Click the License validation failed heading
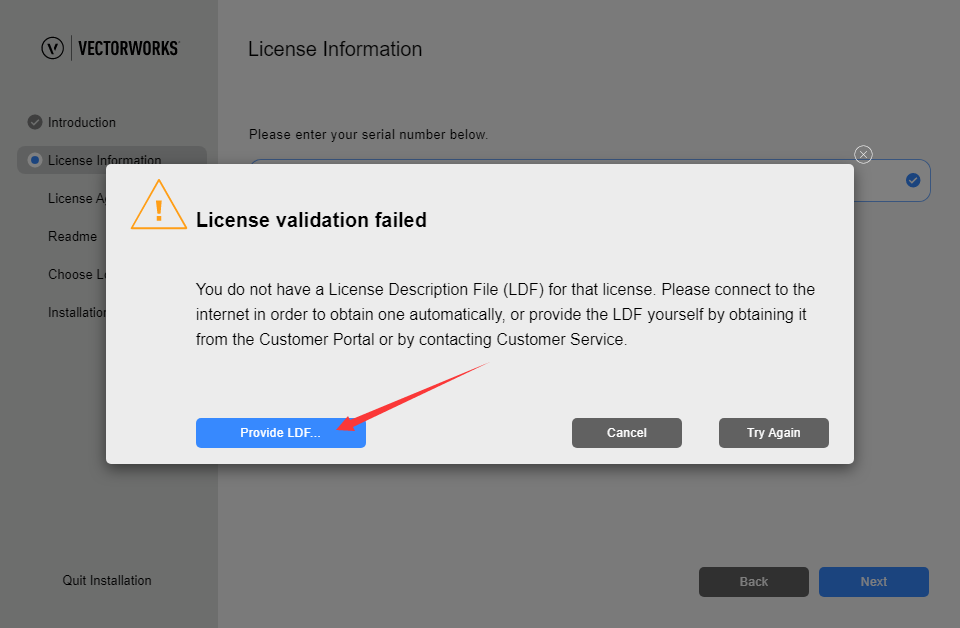 (x=311, y=220)
